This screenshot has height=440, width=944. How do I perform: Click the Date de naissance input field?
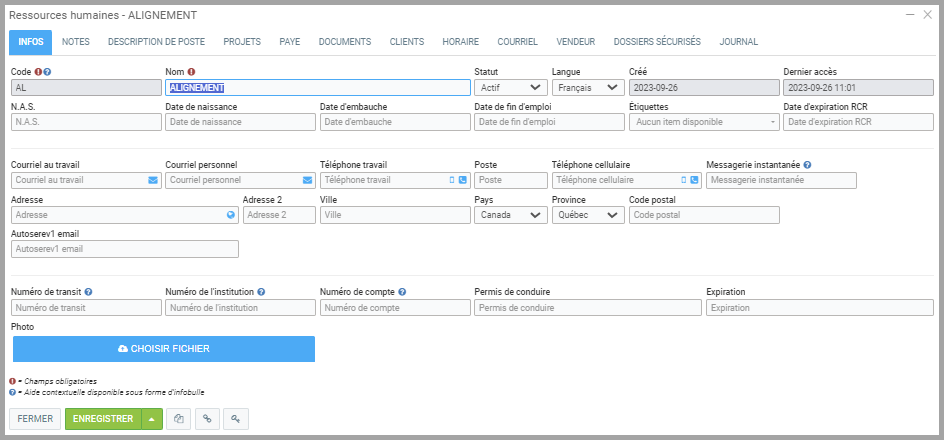(239, 122)
